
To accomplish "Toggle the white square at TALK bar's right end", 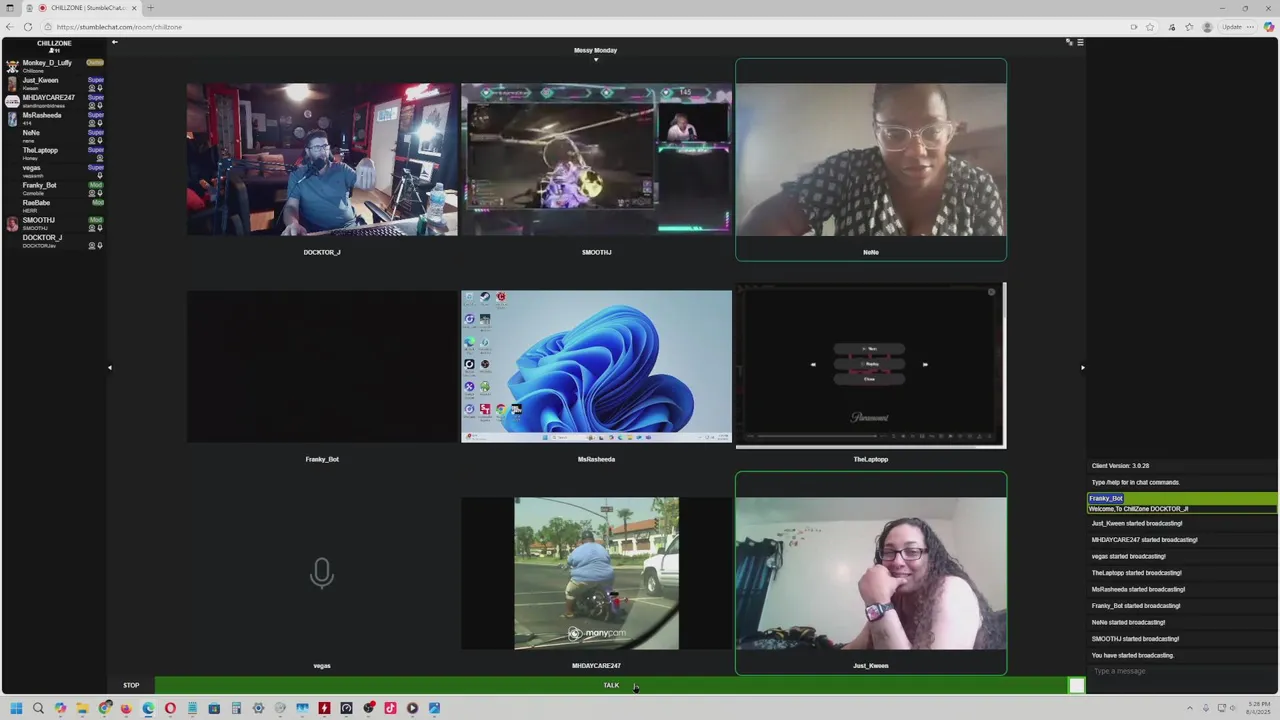I will click(1076, 685).
